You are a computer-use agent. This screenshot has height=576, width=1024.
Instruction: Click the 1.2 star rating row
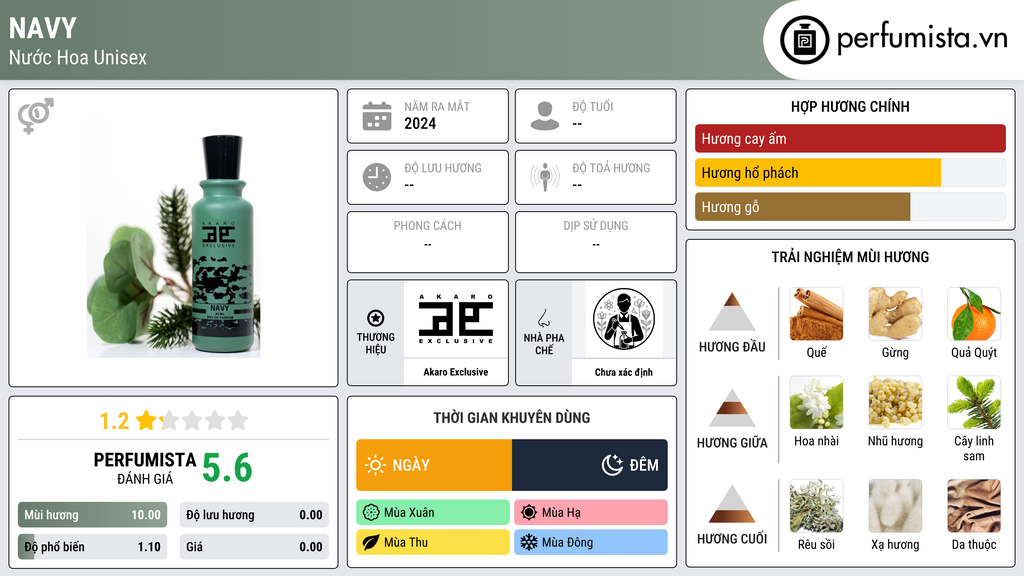tap(174, 421)
